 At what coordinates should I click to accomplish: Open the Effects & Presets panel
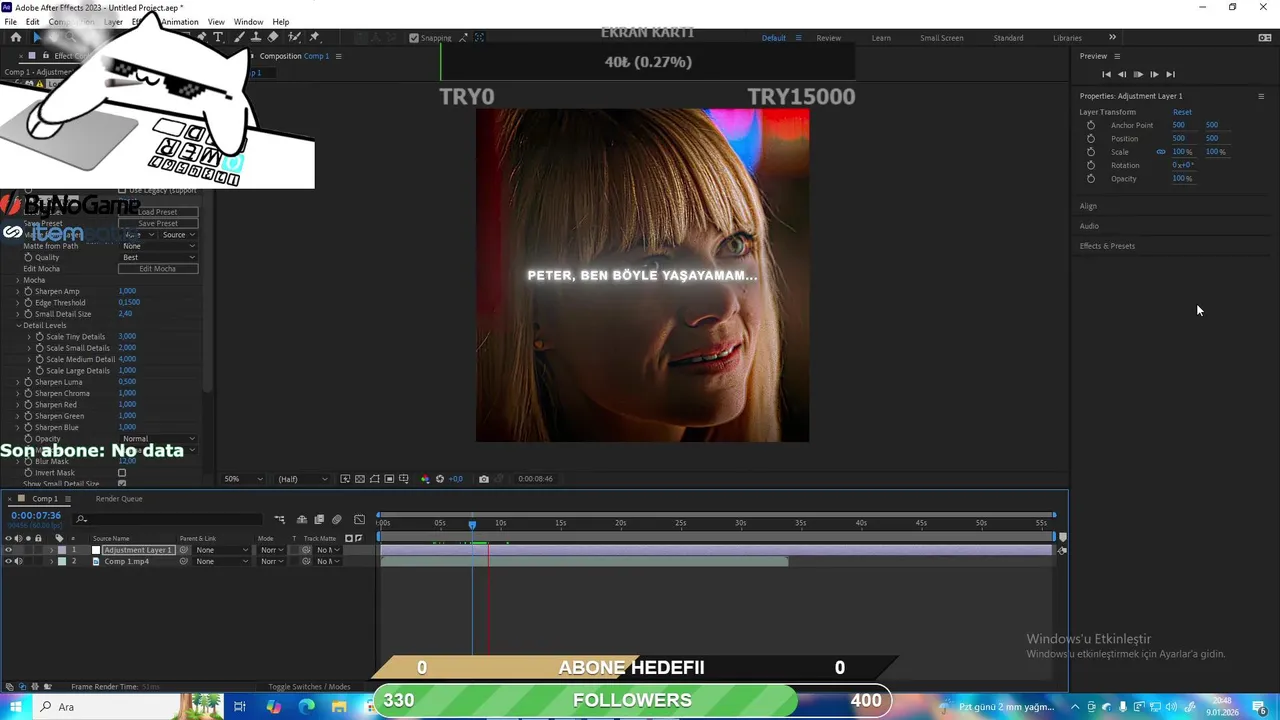pyautogui.click(x=1107, y=246)
